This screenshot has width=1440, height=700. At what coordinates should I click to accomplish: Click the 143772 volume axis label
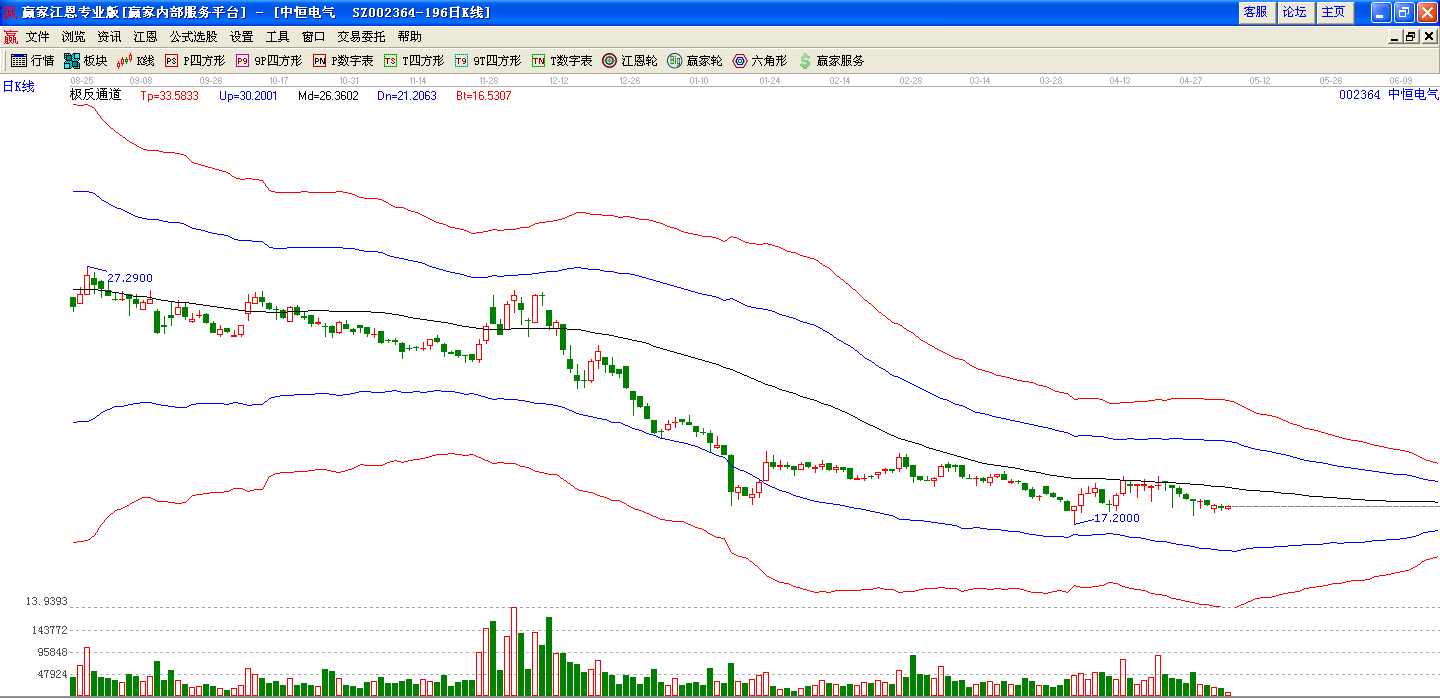(49, 630)
